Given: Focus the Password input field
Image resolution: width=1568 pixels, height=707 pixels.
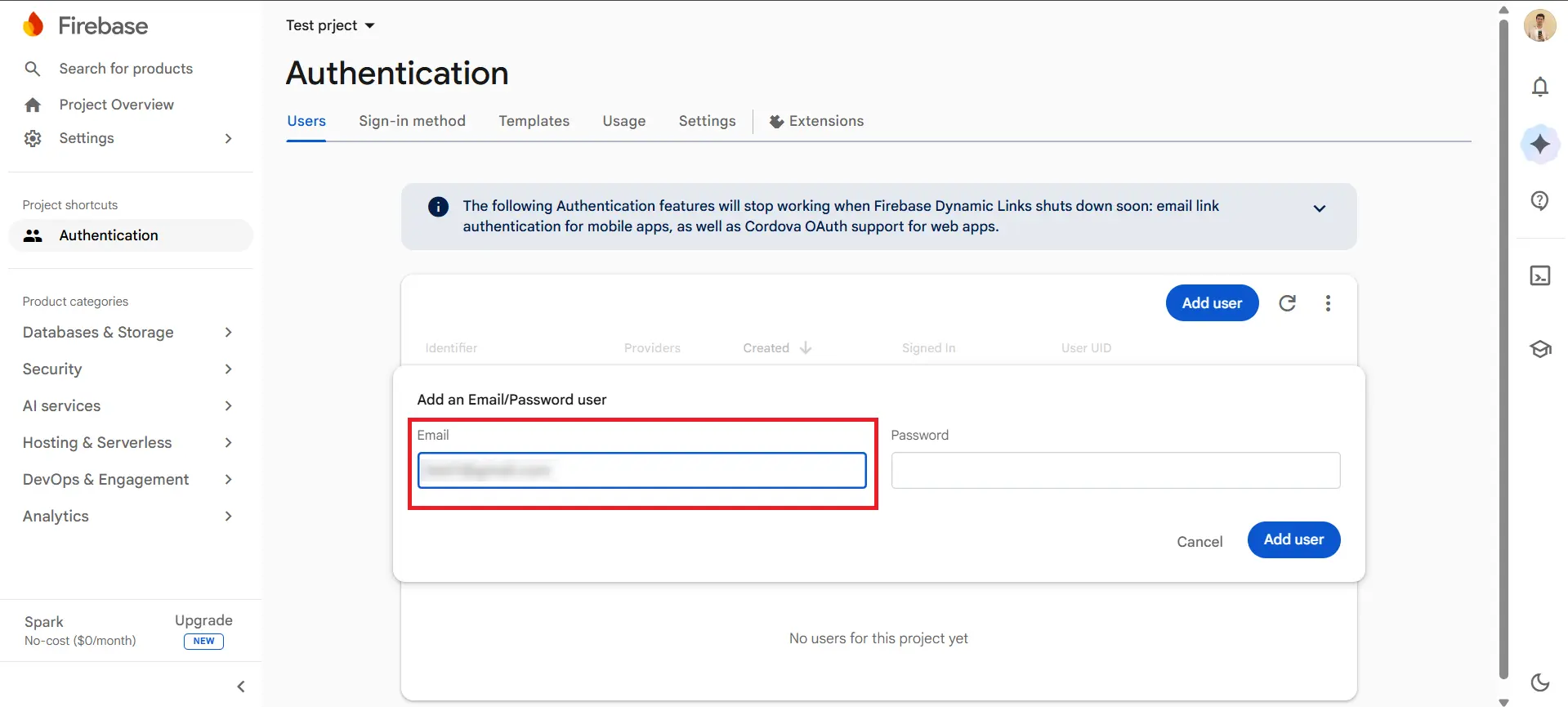Looking at the screenshot, I should [1115, 471].
